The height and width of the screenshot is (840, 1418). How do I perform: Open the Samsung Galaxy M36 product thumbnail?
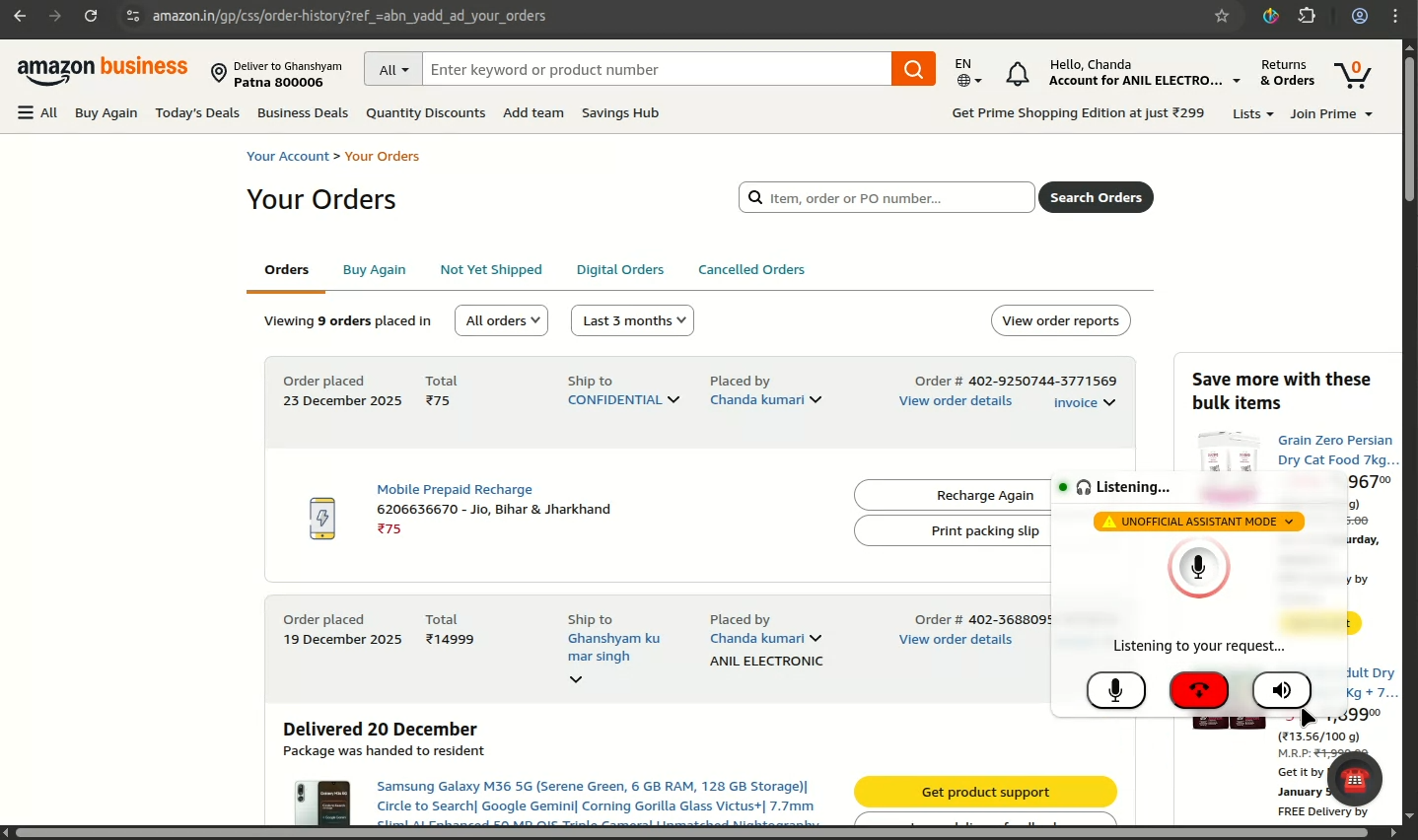coord(322,803)
